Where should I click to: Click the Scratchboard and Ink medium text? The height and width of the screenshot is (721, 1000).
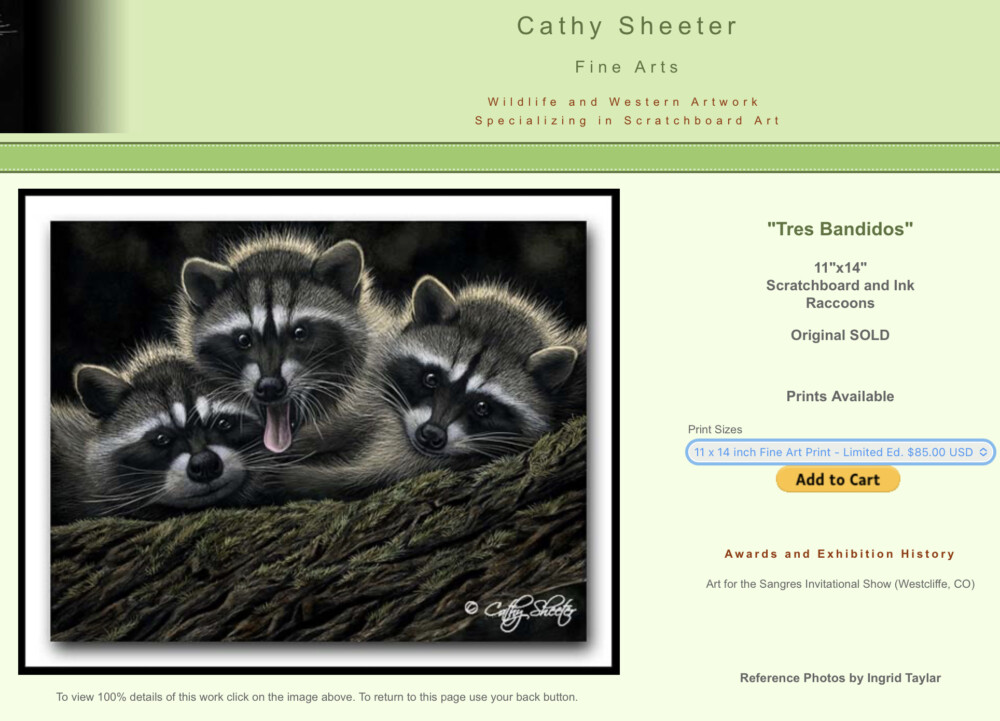coord(840,286)
